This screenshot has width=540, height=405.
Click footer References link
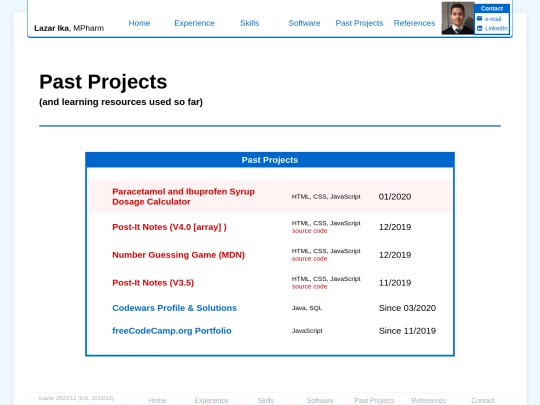(x=428, y=401)
